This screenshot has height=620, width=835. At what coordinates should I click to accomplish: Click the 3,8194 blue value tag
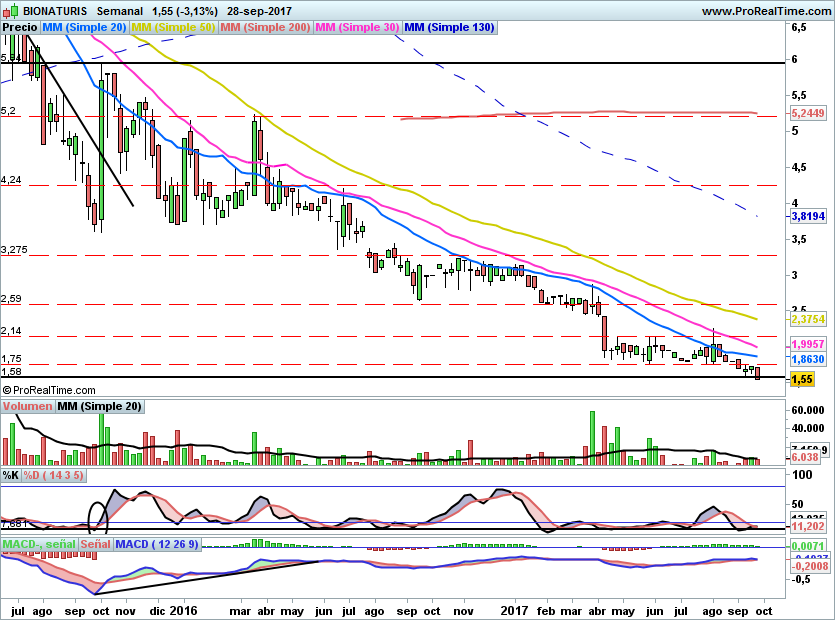click(x=808, y=216)
